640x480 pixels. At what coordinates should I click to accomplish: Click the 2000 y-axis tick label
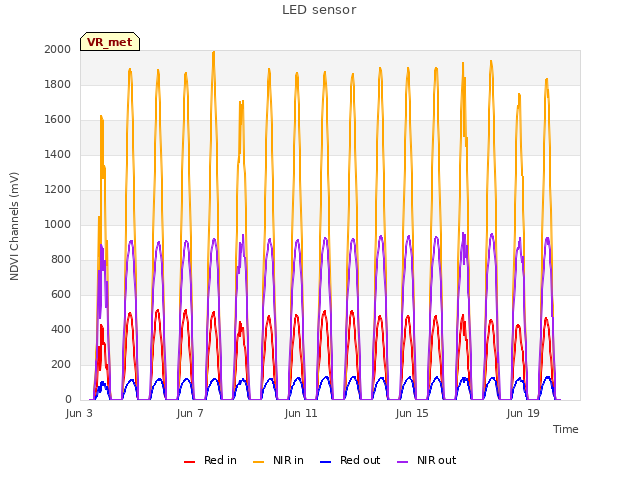(58, 49)
